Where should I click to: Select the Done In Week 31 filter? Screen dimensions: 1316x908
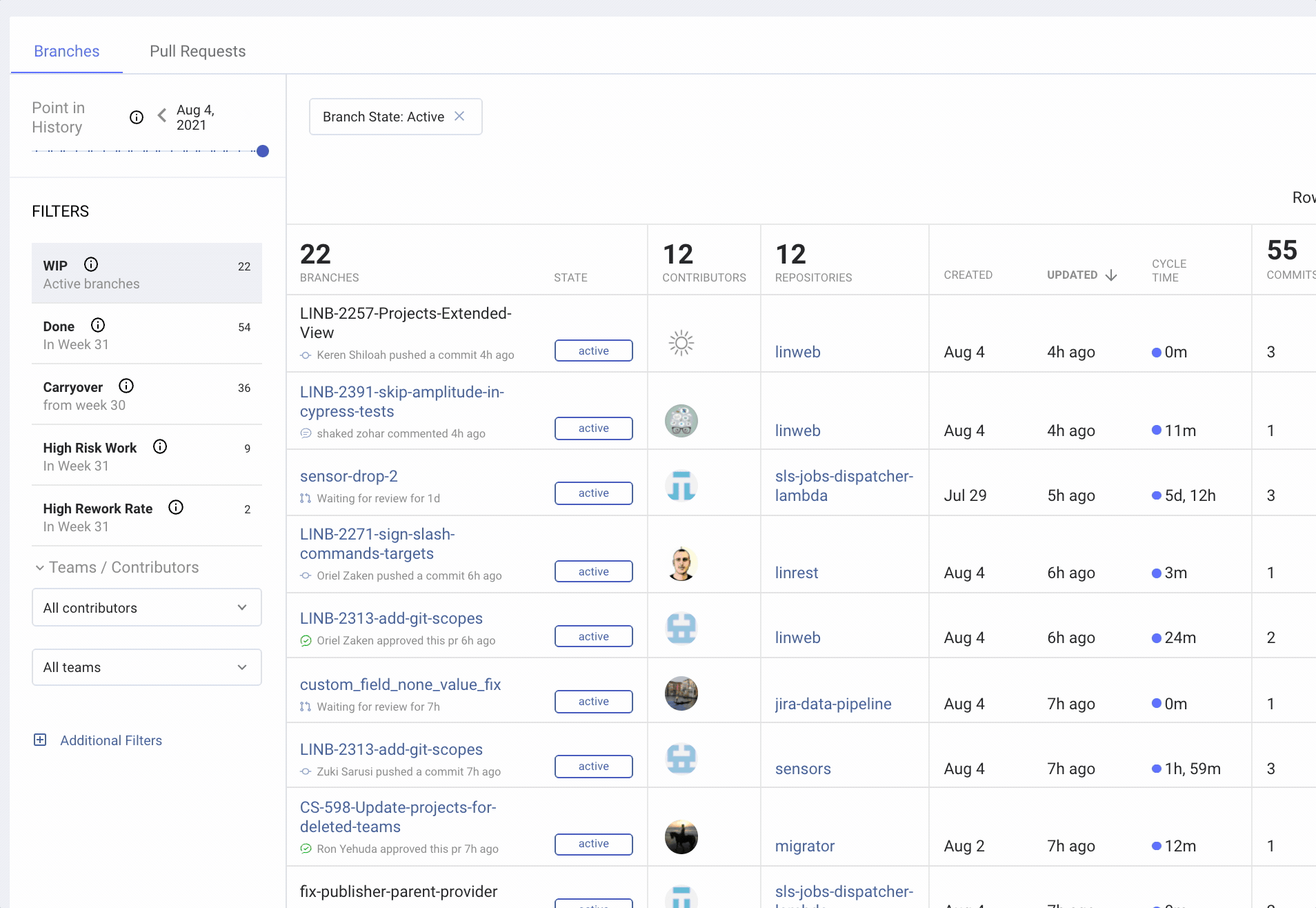point(147,334)
